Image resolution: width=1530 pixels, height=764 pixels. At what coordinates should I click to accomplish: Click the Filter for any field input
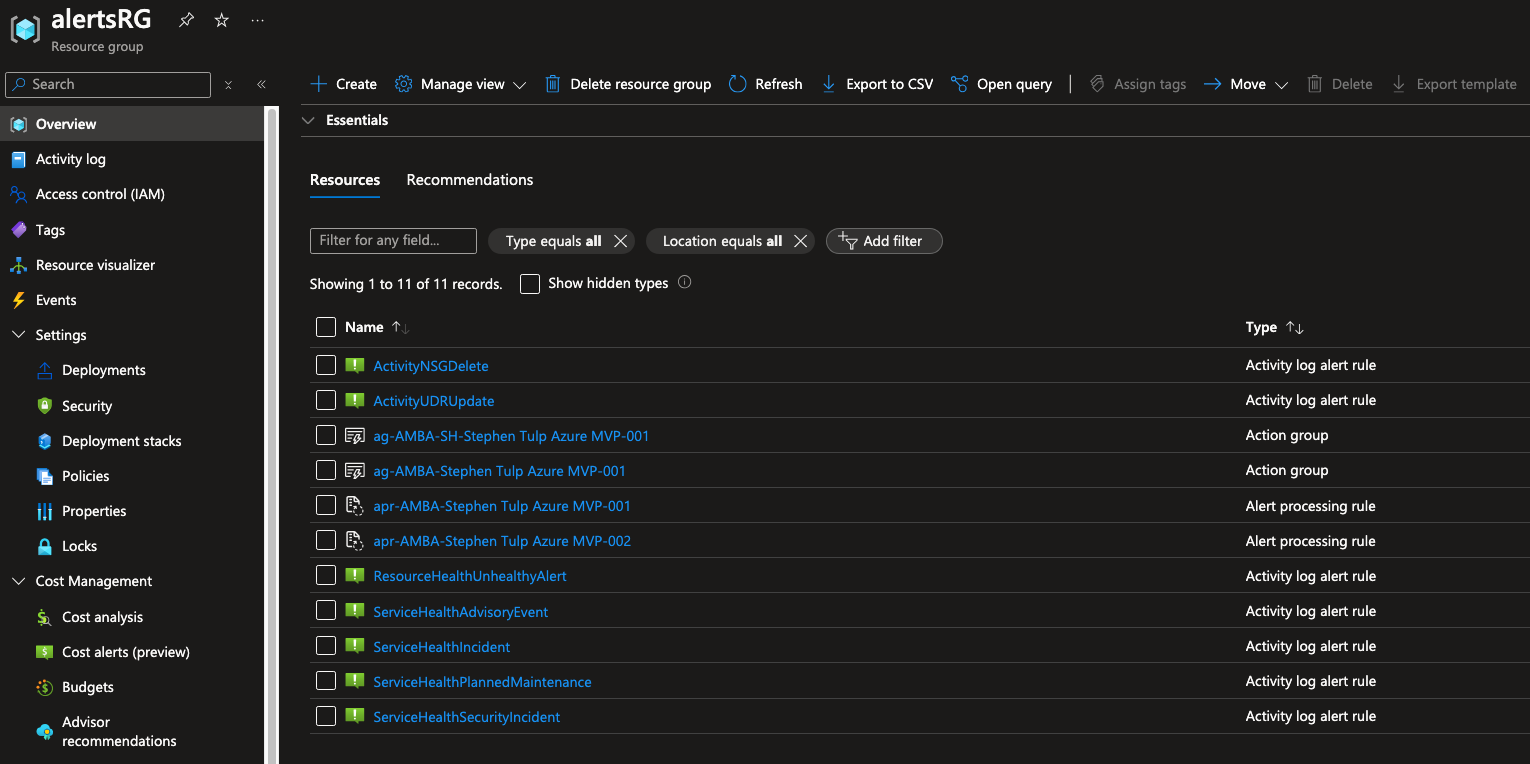point(393,240)
